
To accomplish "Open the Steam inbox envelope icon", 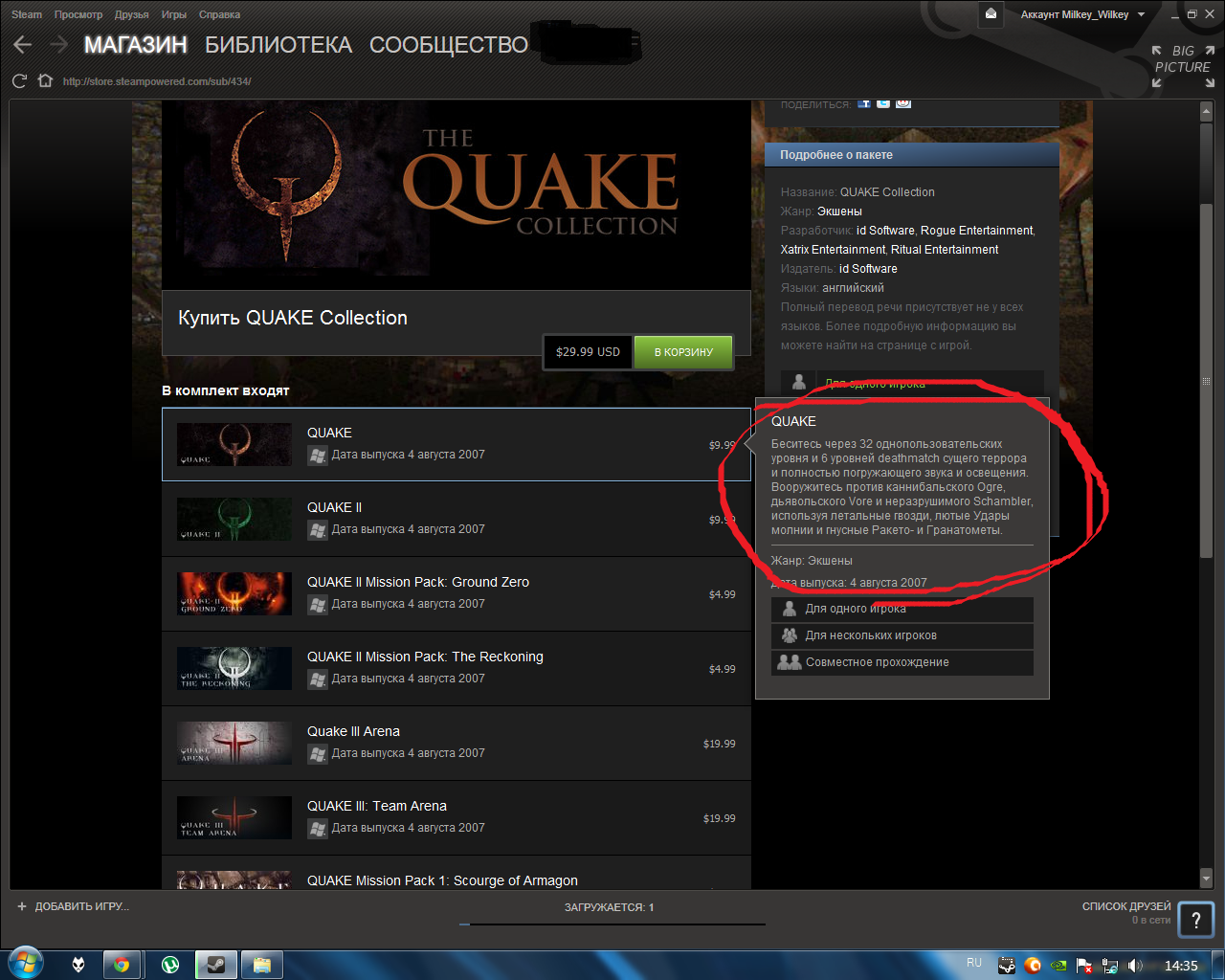I will coord(991,14).
